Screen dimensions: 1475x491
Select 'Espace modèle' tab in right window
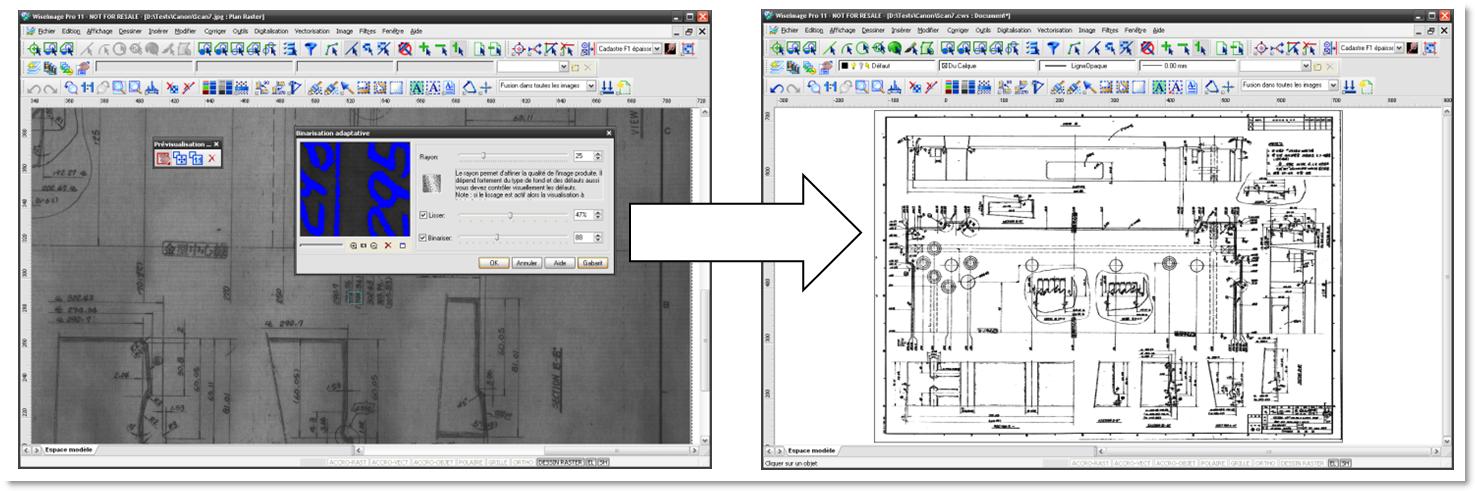pyautogui.click(x=812, y=451)
